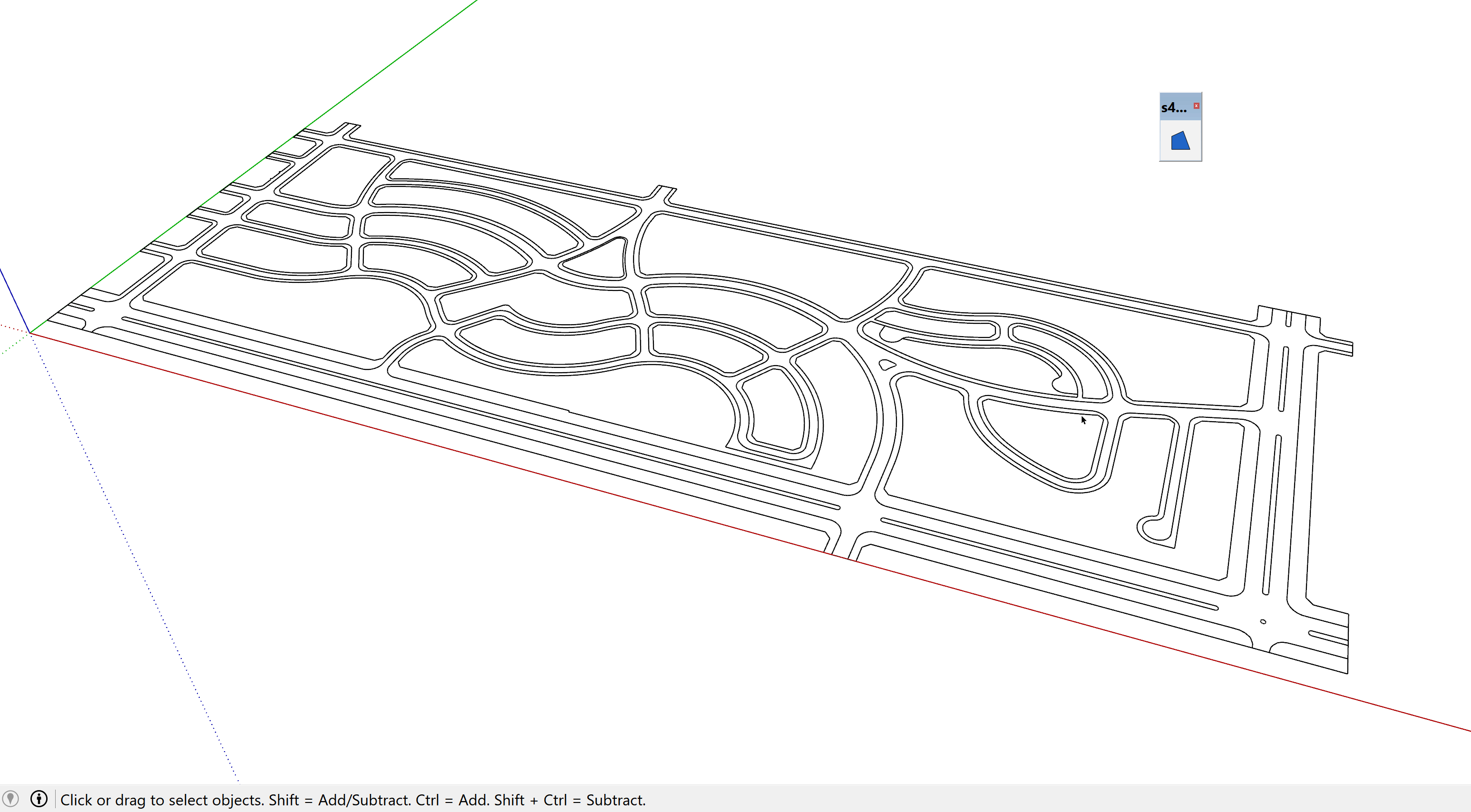Click the blue polygon face tool icon

pyautogui.click(x=1180, y=141)
